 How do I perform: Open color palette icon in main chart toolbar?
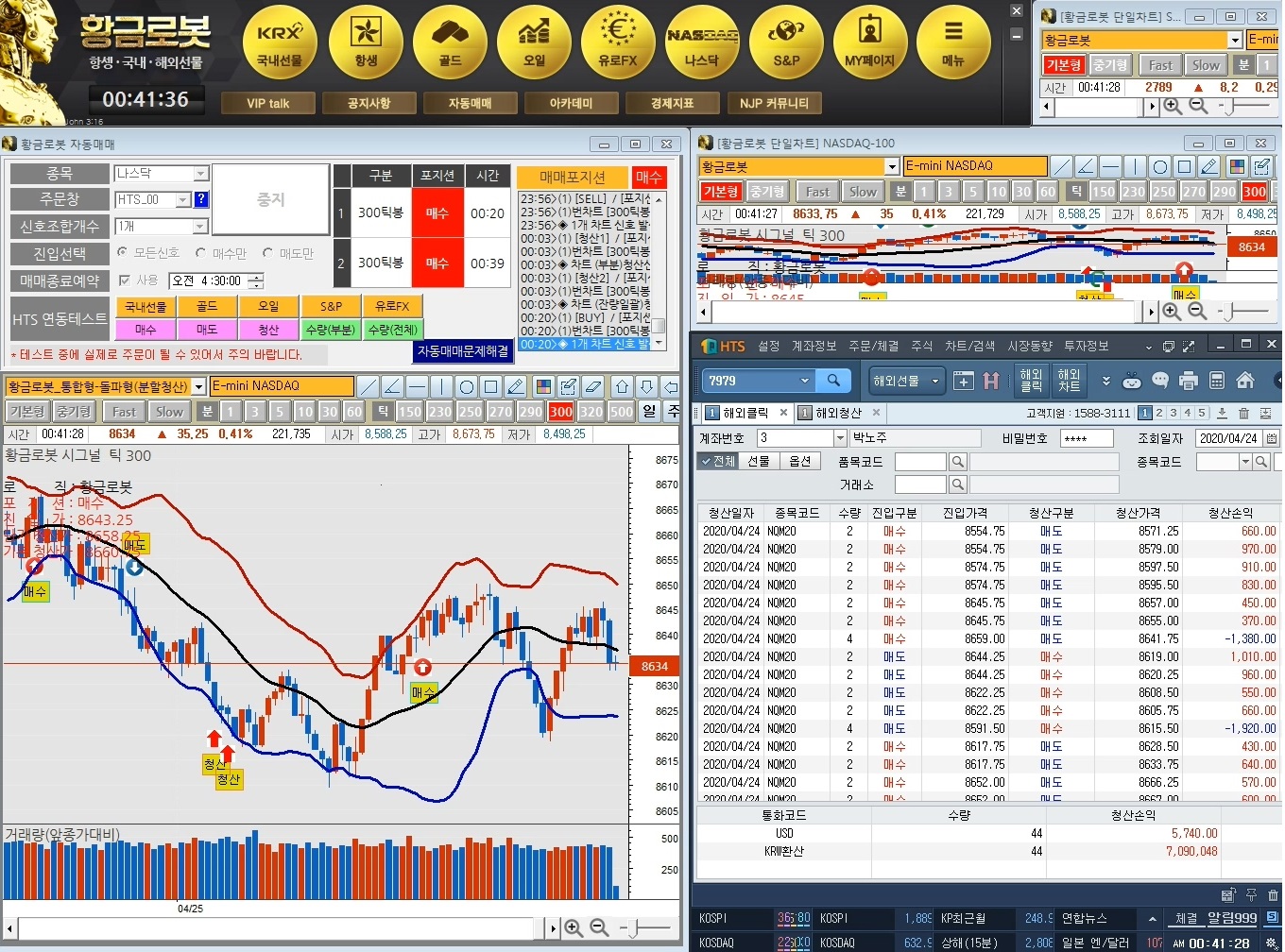tap(543, 386)
